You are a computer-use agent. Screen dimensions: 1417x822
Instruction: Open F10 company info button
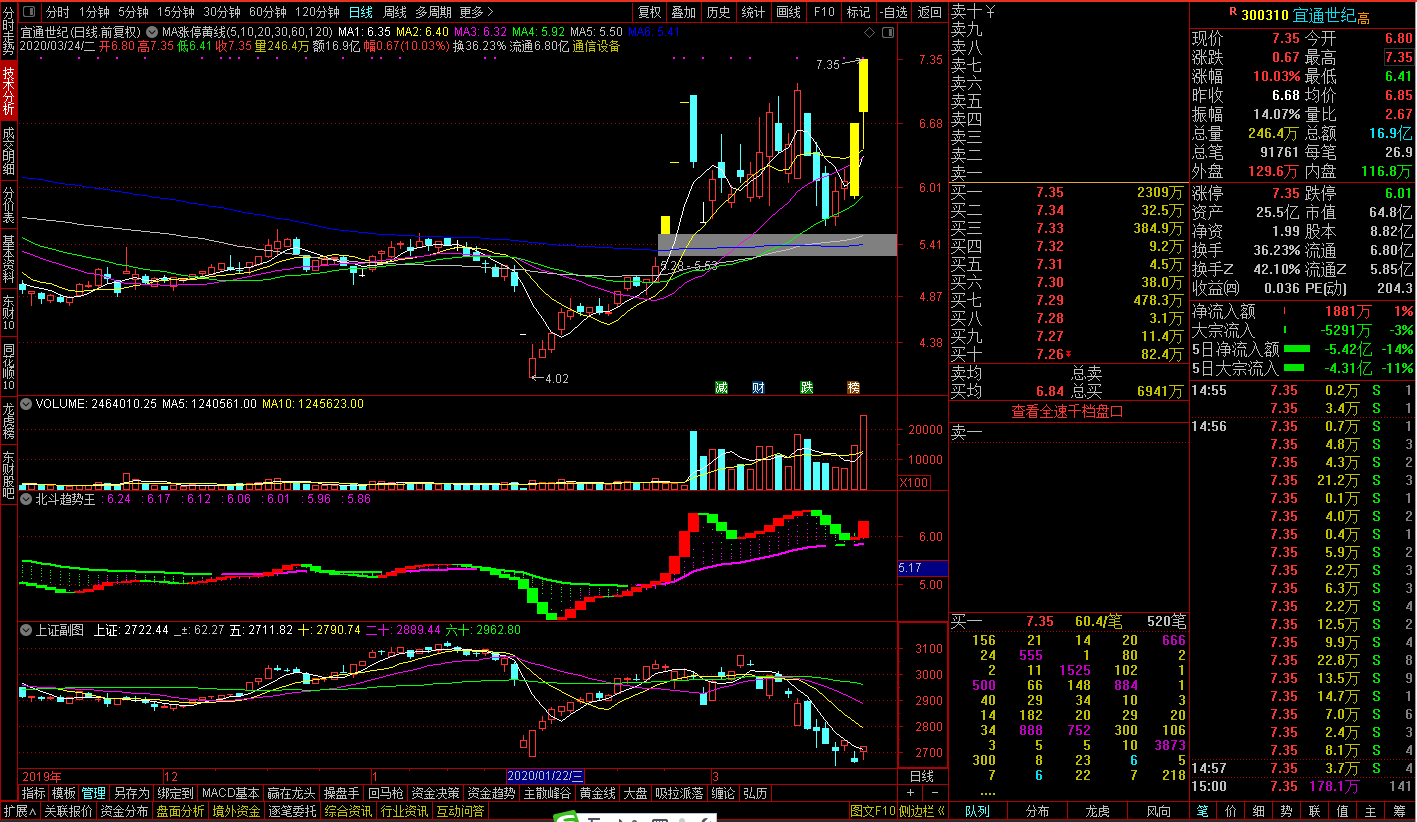click(824, 12)
